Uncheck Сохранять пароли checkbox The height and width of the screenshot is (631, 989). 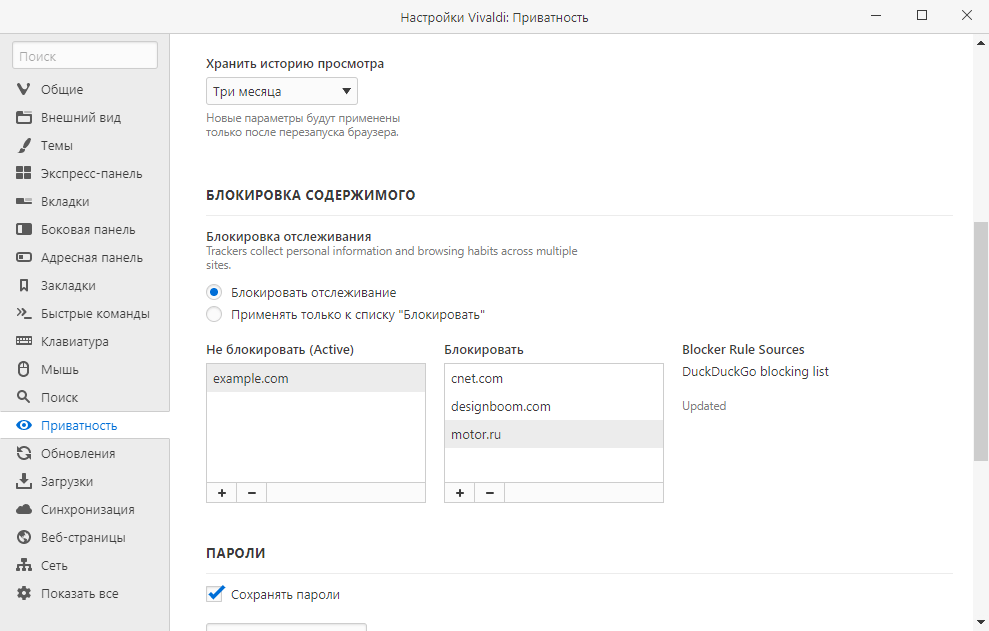[x=214, y=594]
